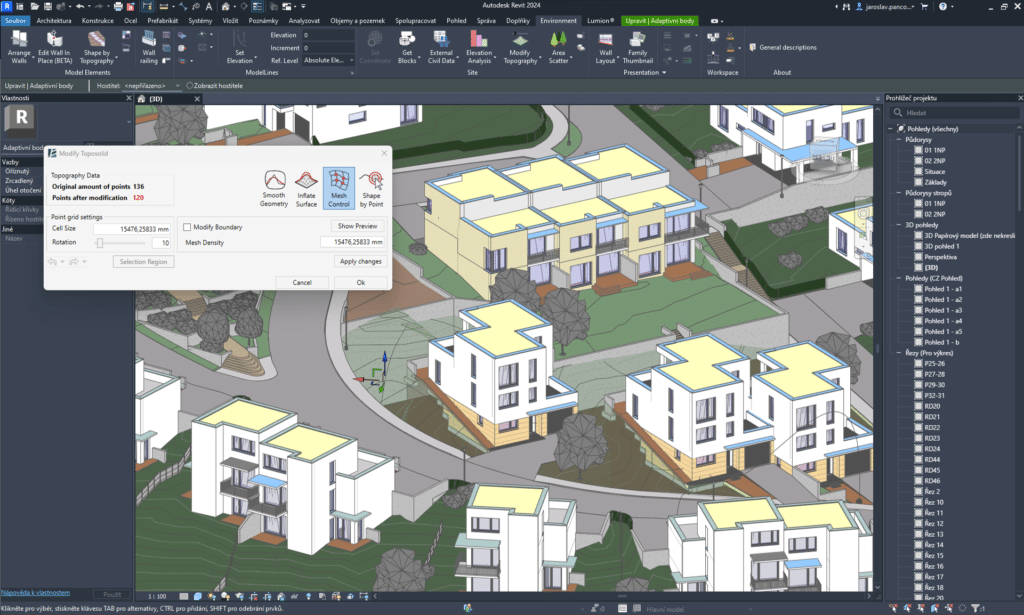Image resolution: width=1024 pixels, height=615 pixels.
Task: Open the Wall Layout tool
Action: pos(605,47)
